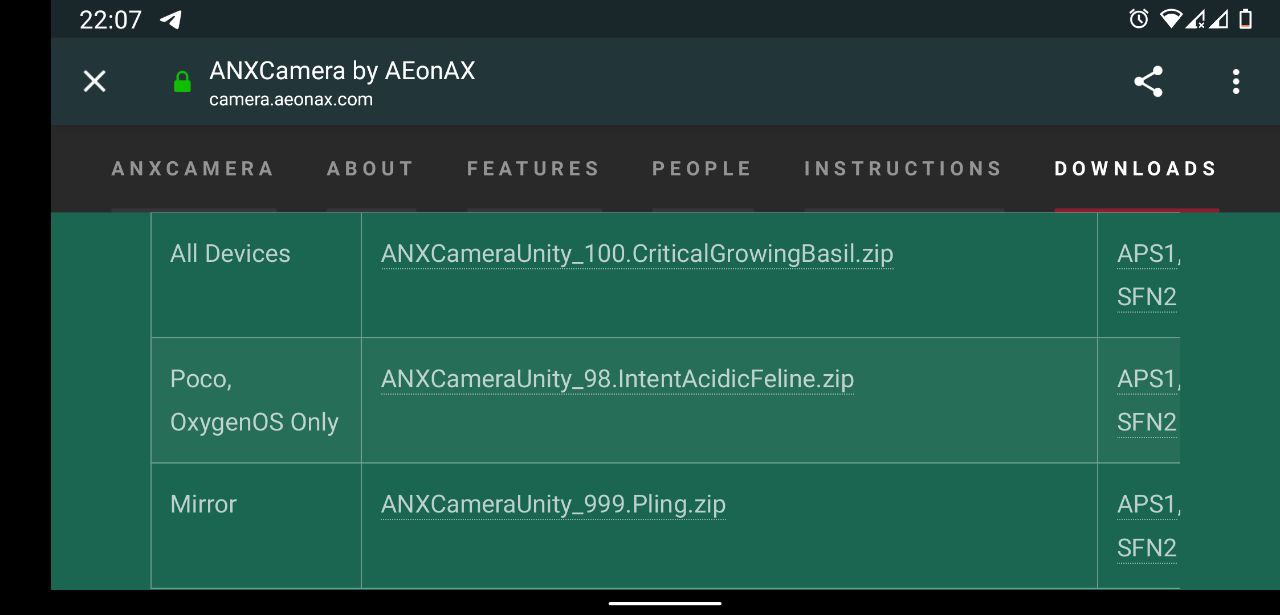Tap the alarm icon in status bar

[1138, 19]
